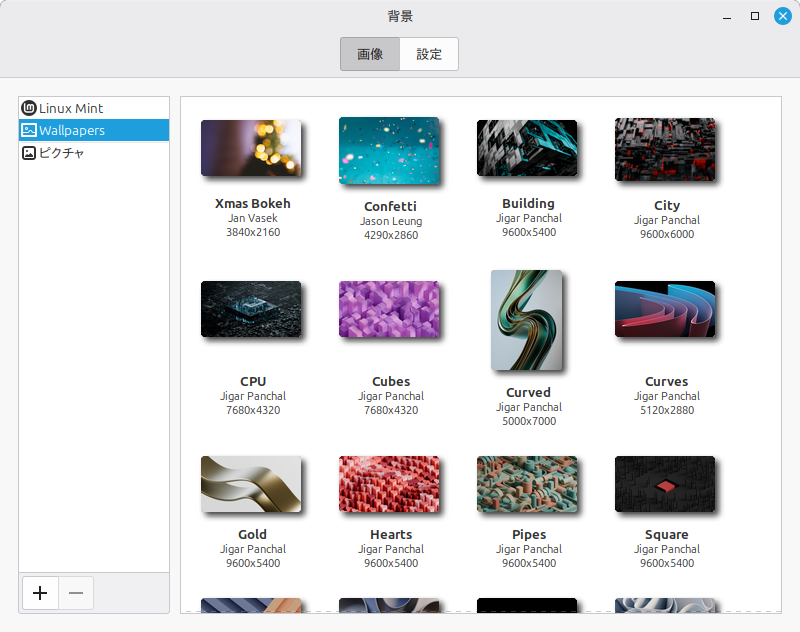Select the Square wallpaper thumbnail
This screenshot has height=632, width=800.
coord(665,484)
